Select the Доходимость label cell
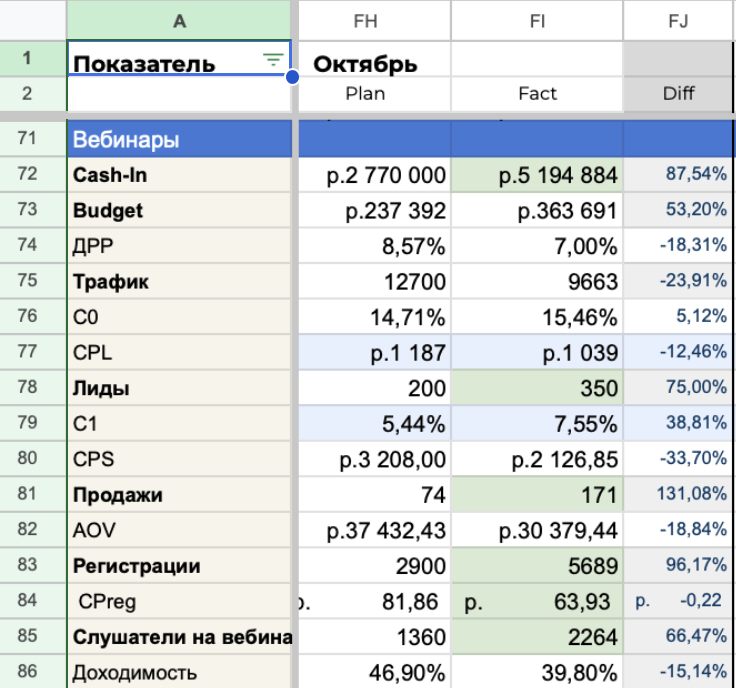Screen dimensions: 736x688 pos(179,672)
